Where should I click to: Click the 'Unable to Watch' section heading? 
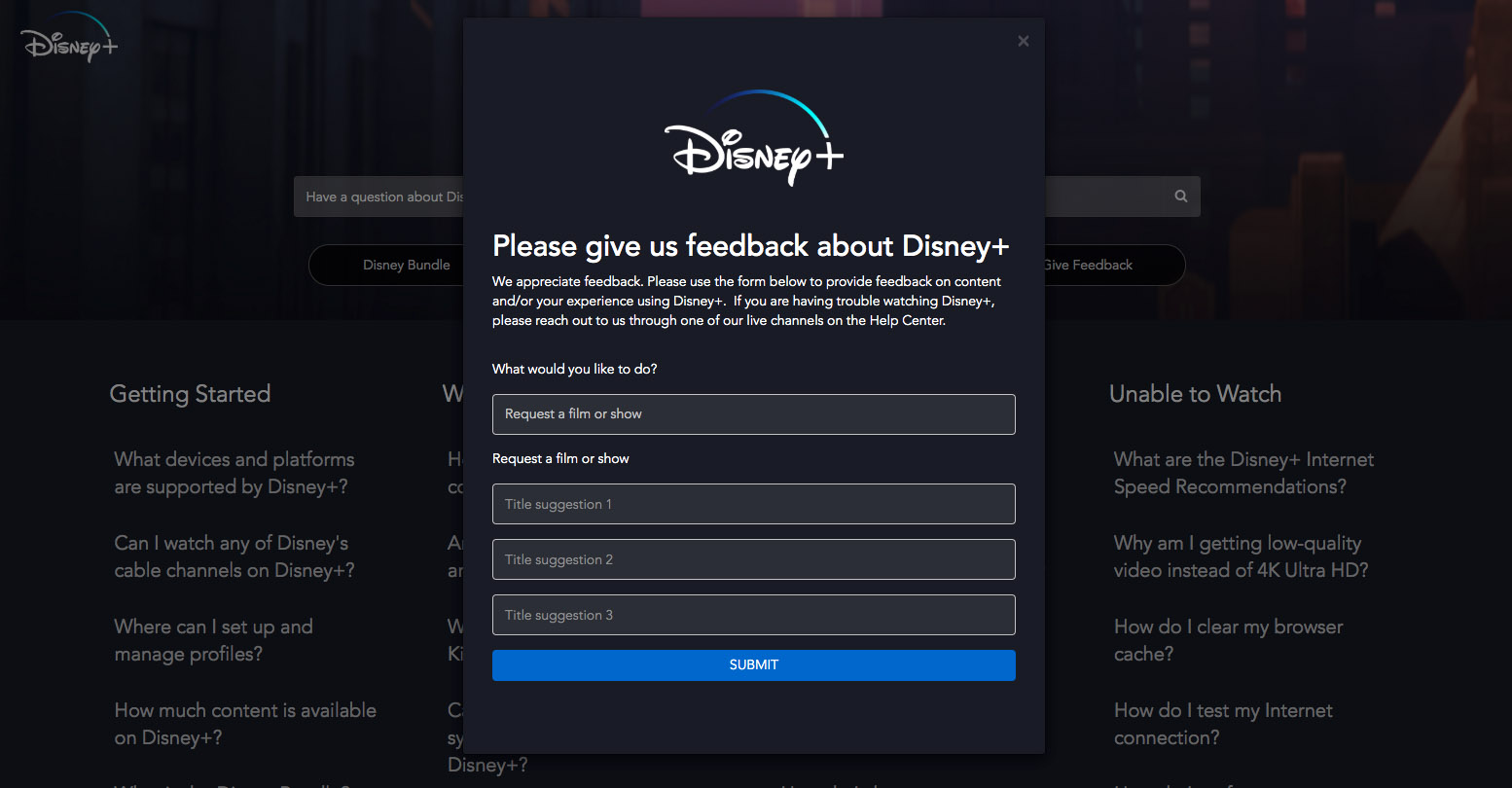pos(1195,394)
